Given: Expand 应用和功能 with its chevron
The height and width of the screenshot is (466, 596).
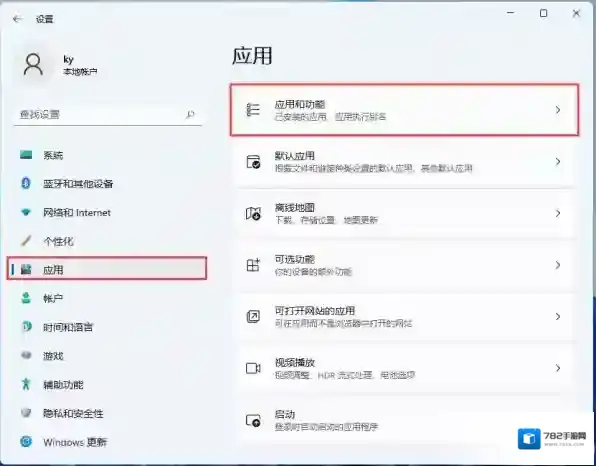Looking at the screenshot, I should point(558,110).
